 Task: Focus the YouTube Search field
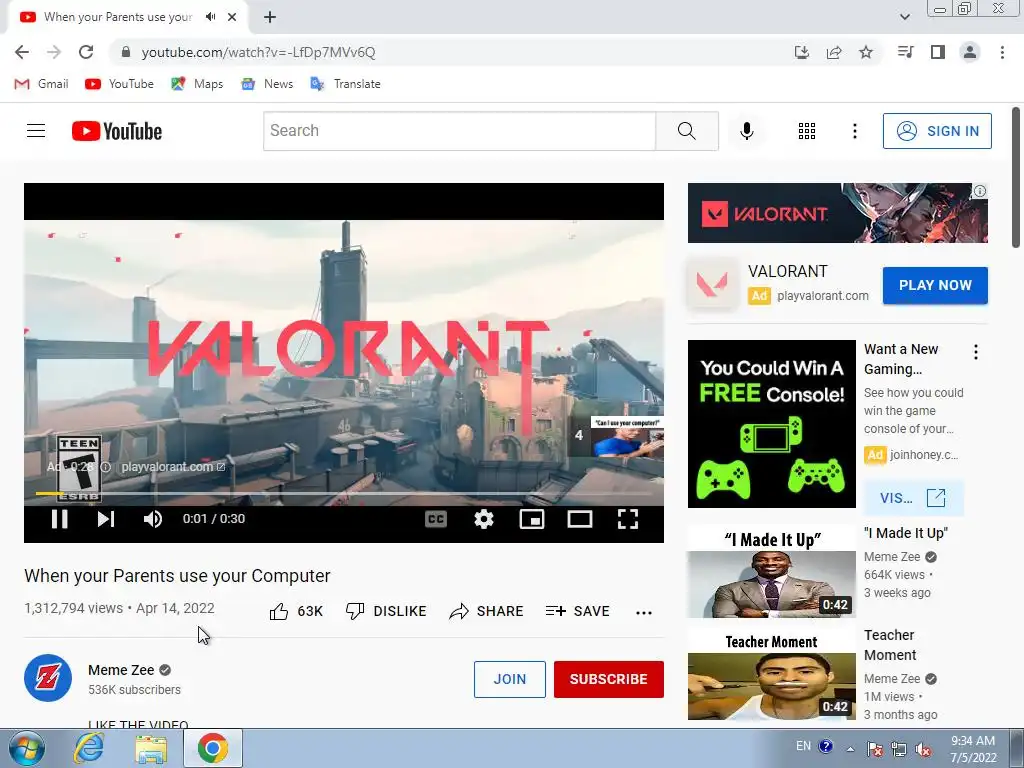coord(459,131)
